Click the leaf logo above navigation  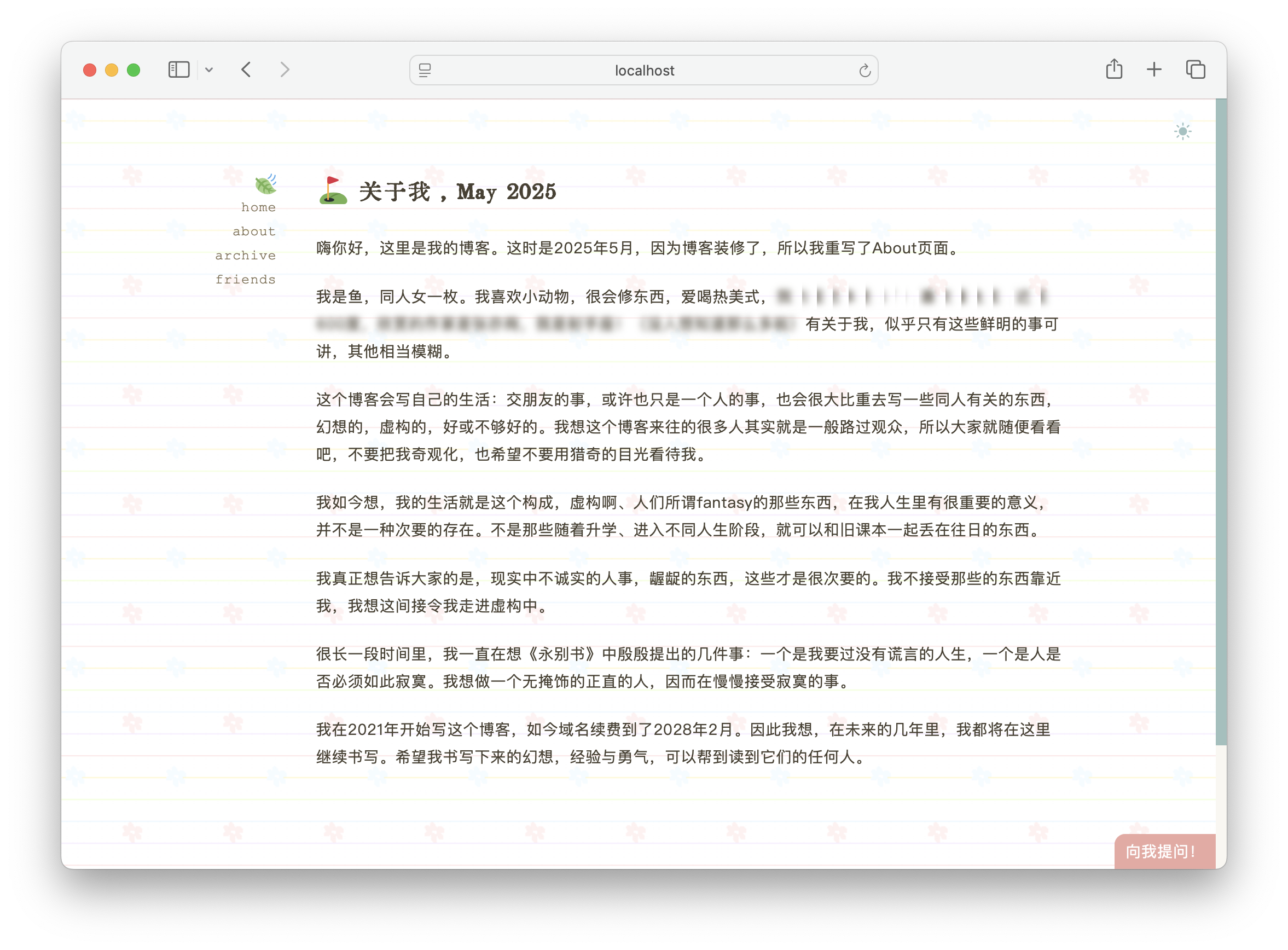pos(266,184)
